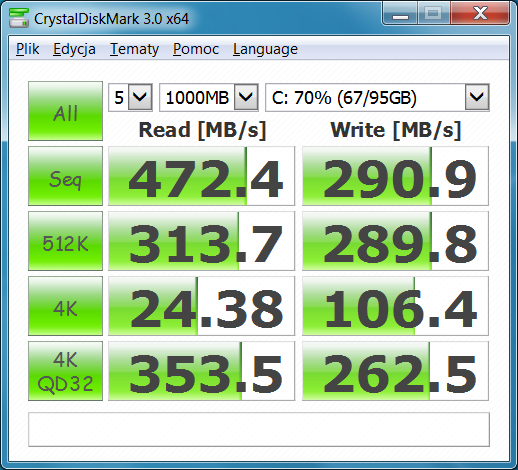
Task: Minimize the CrystalDiskMark window
Action: coord(400,13)
